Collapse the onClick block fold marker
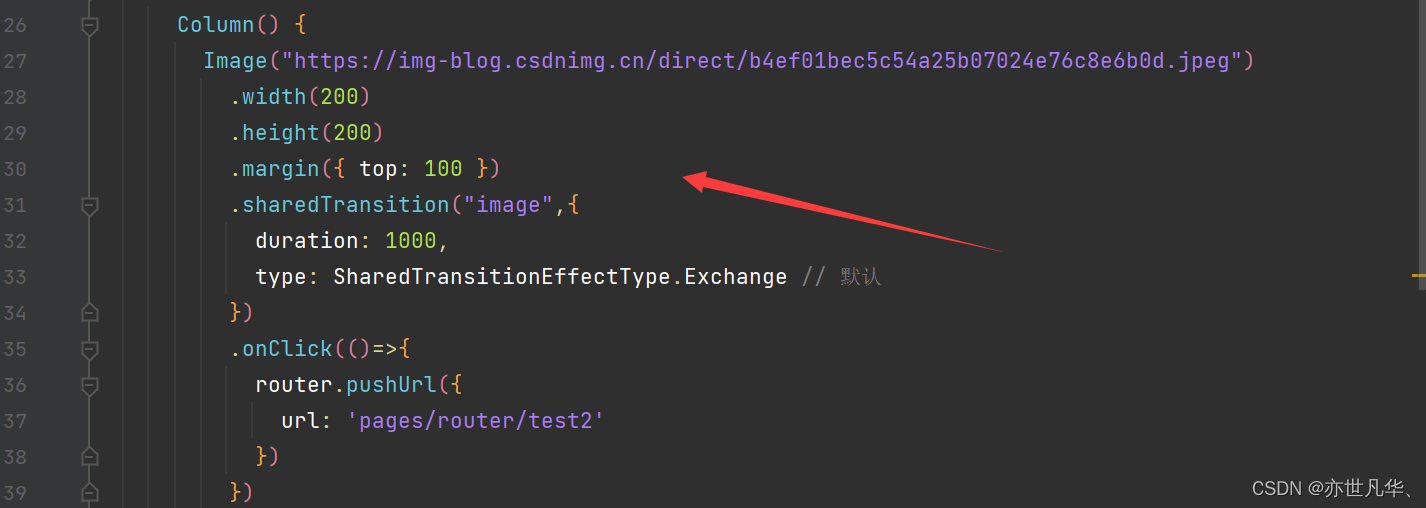1426x508 pixels. pyautogui.click(x=90, y=350)
